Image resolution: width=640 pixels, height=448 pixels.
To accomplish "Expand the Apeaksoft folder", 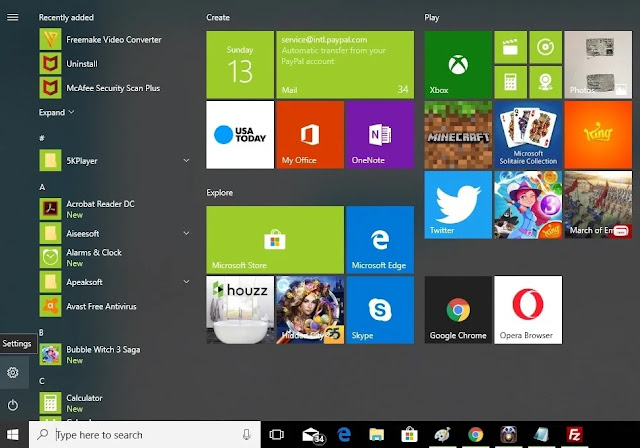I will [x=186, y=282].
